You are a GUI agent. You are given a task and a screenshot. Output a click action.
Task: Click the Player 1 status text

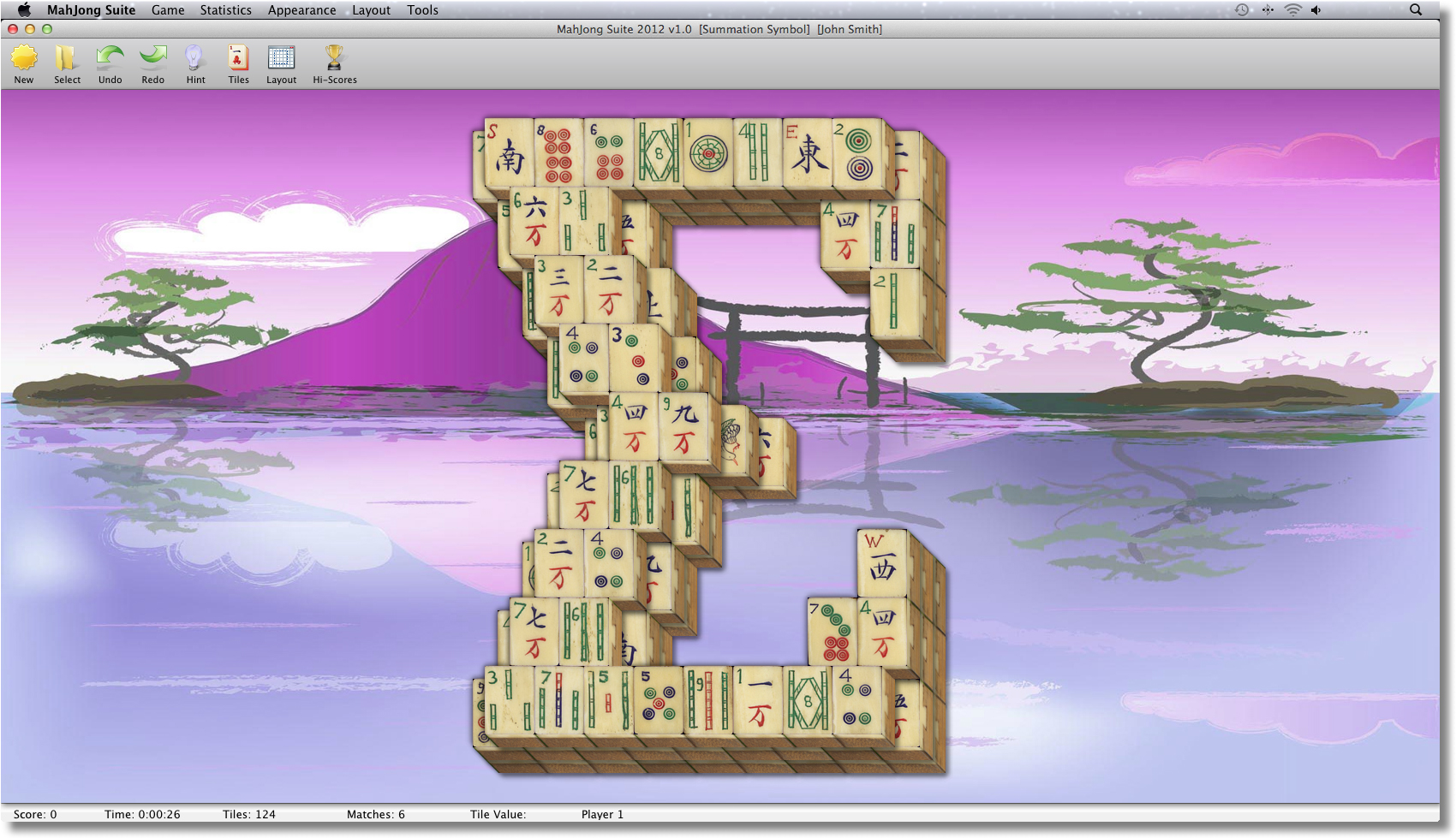[602, 814]
